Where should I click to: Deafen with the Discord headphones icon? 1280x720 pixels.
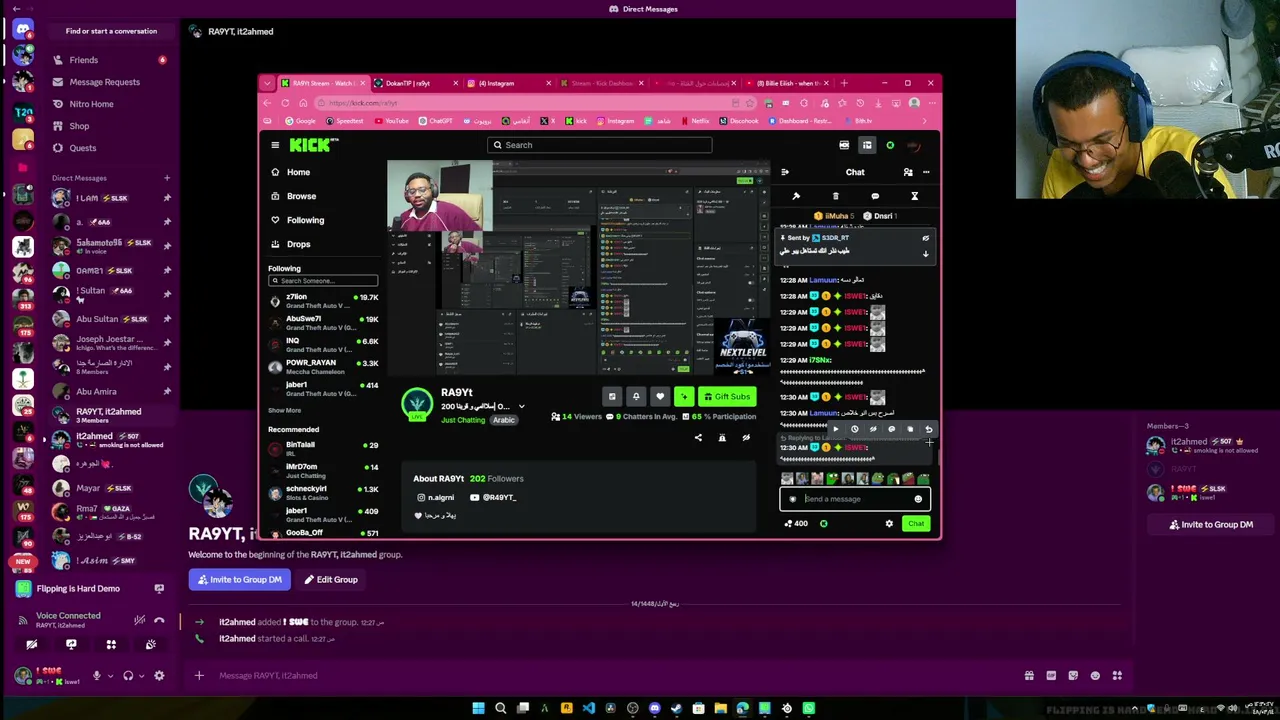[128, 676]
